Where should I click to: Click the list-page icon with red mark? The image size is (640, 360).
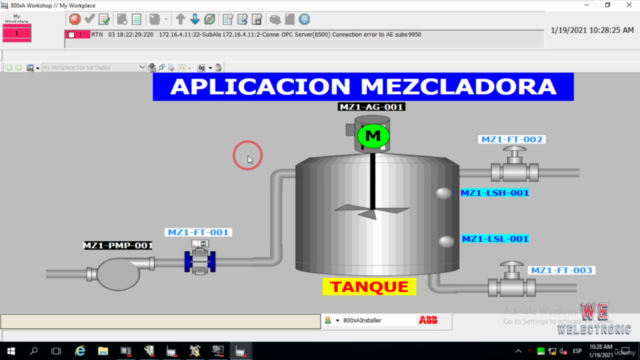click(257, 19)
